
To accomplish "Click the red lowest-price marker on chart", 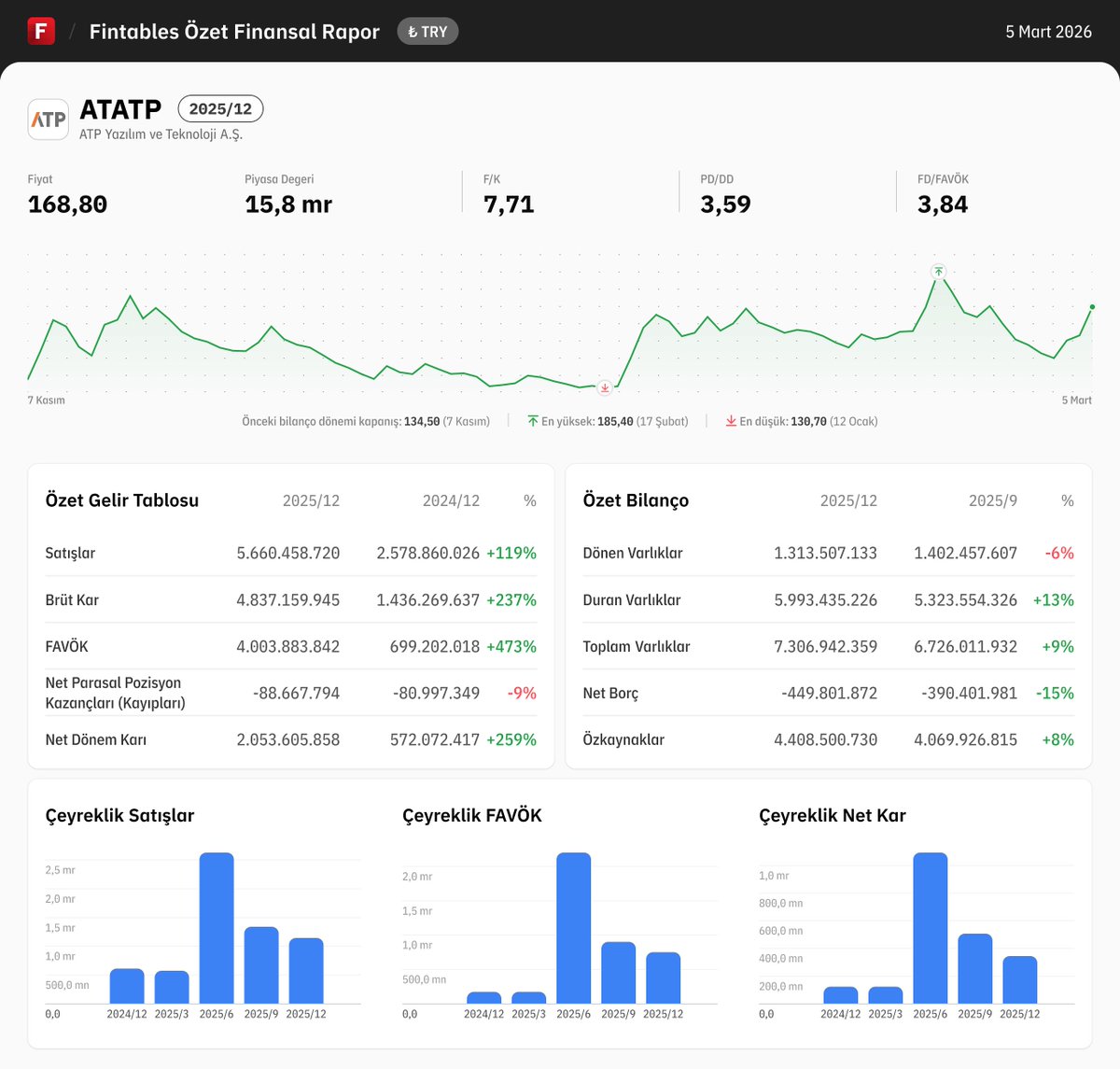I will tap(605, 387).
